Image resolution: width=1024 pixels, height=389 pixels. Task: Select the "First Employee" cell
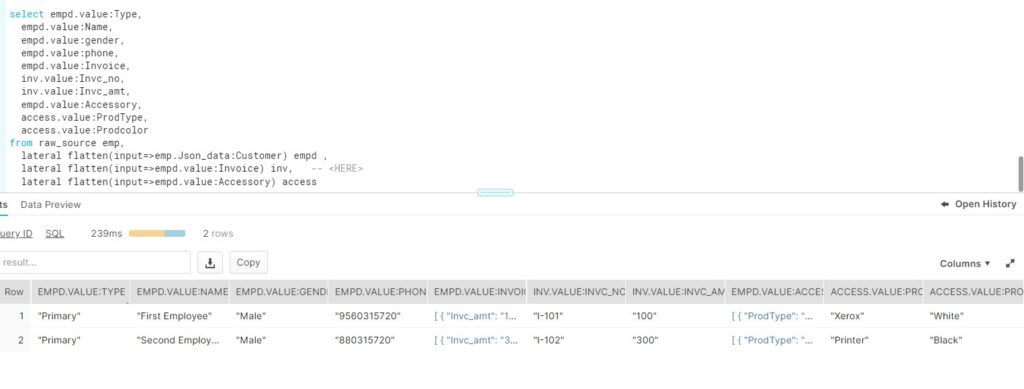click(x=180, y=316)
